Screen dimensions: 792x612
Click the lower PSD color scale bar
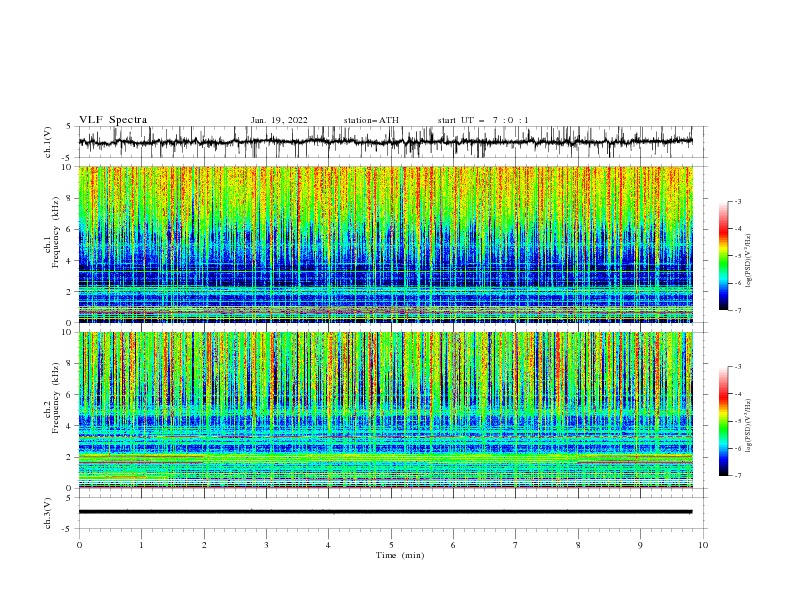tap(724, 421)
